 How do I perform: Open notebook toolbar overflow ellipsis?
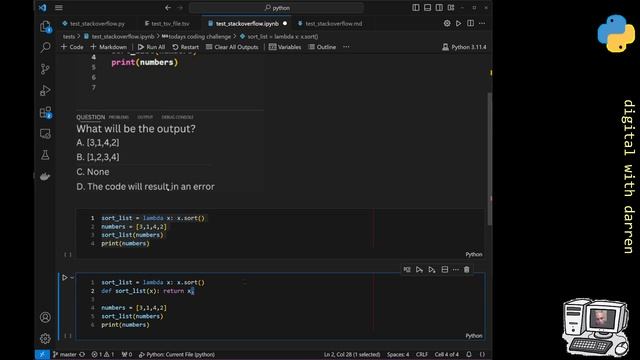[x=346, y=47]
